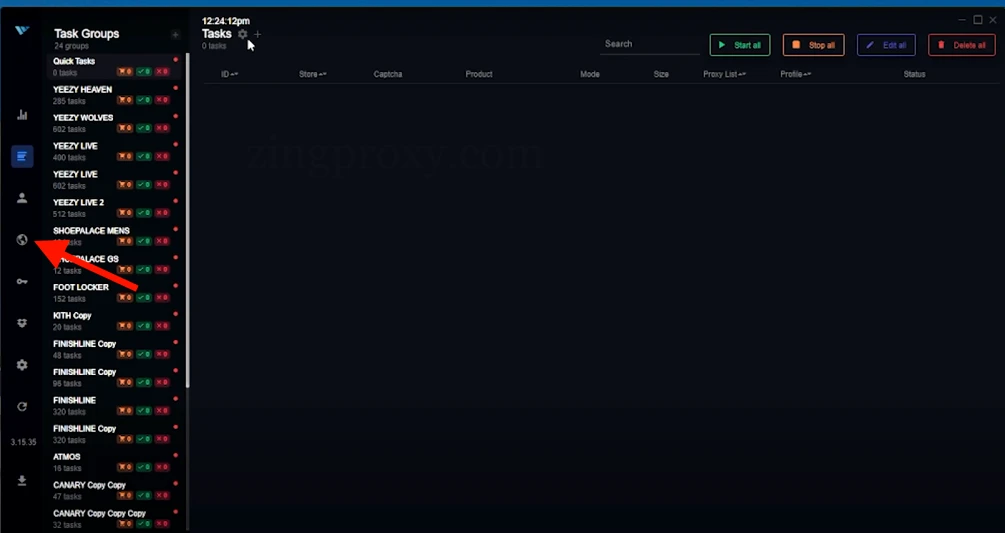Open task settings gear beside Tasks heading
1005x533 pixels.
pos(242,34)
